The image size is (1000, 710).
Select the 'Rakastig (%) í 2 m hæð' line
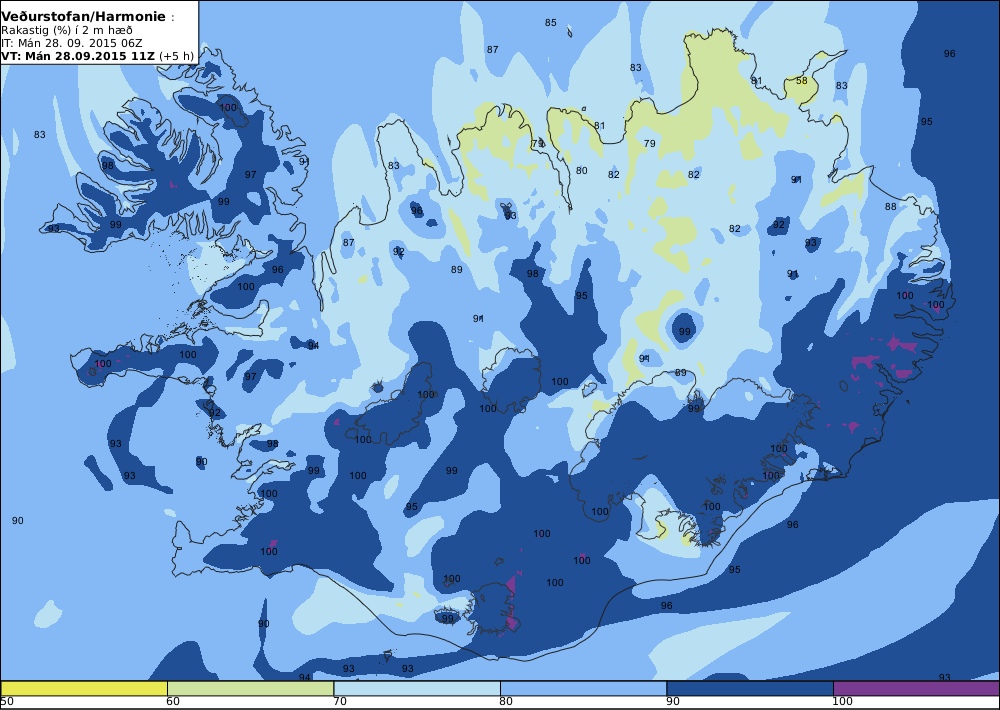66,31
